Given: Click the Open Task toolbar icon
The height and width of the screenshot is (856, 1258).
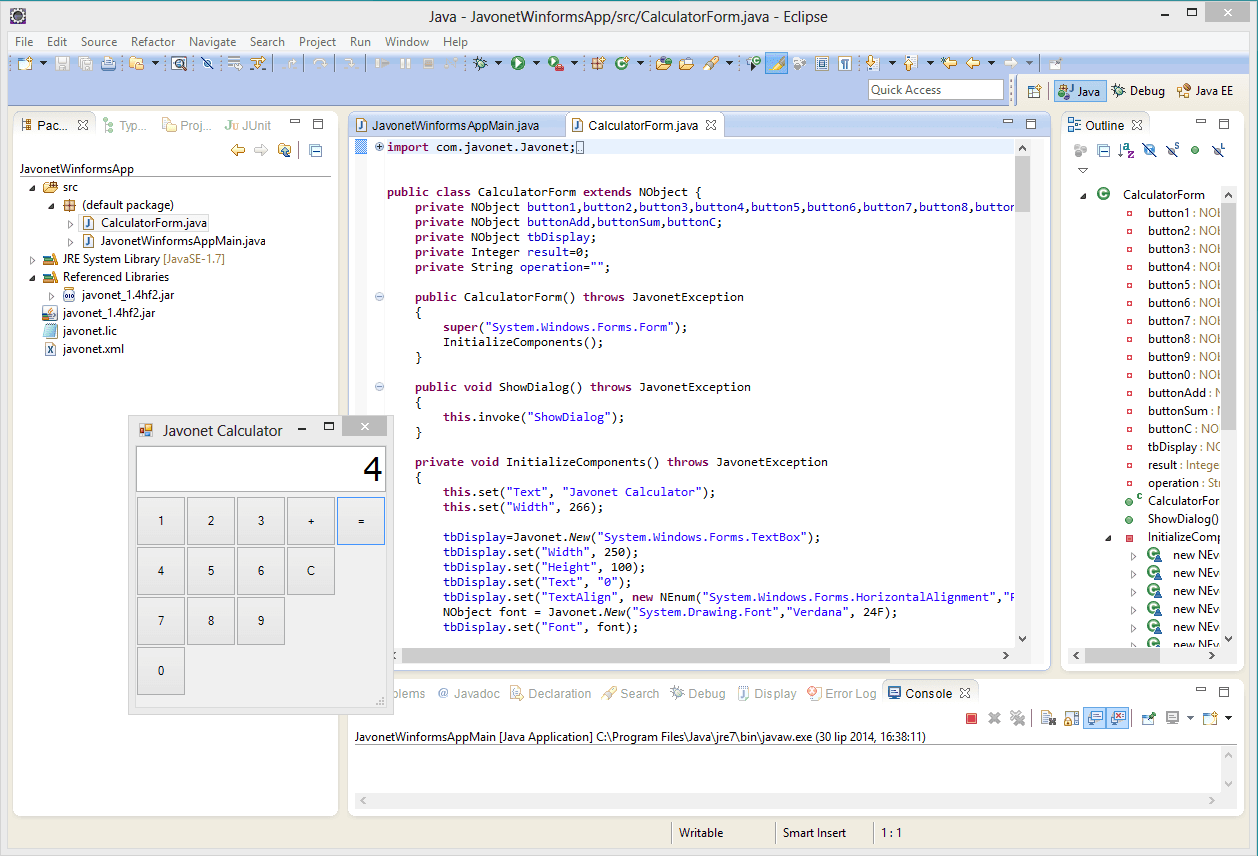Looking at the screenshot, I should 685,63.
